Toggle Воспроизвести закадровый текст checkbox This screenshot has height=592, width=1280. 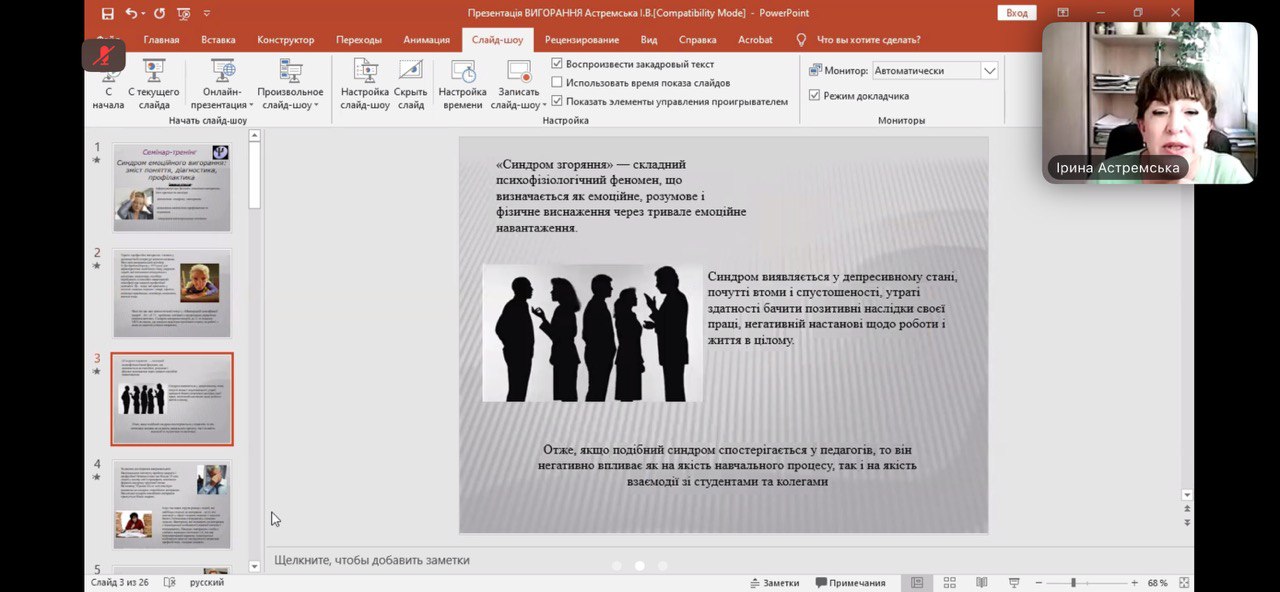pos(557,64)
